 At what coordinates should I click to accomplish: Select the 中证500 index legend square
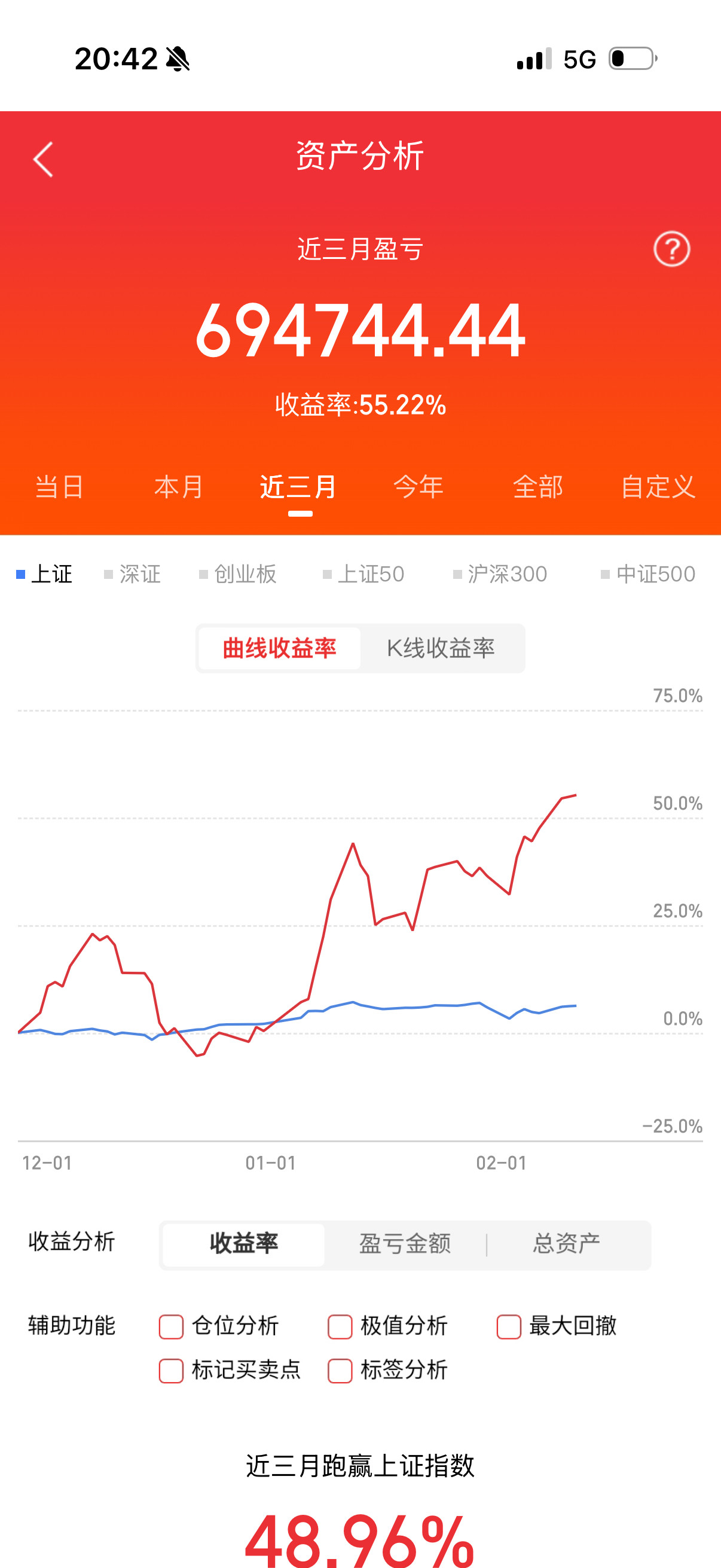pyautogui.click(x=604, y=573)
